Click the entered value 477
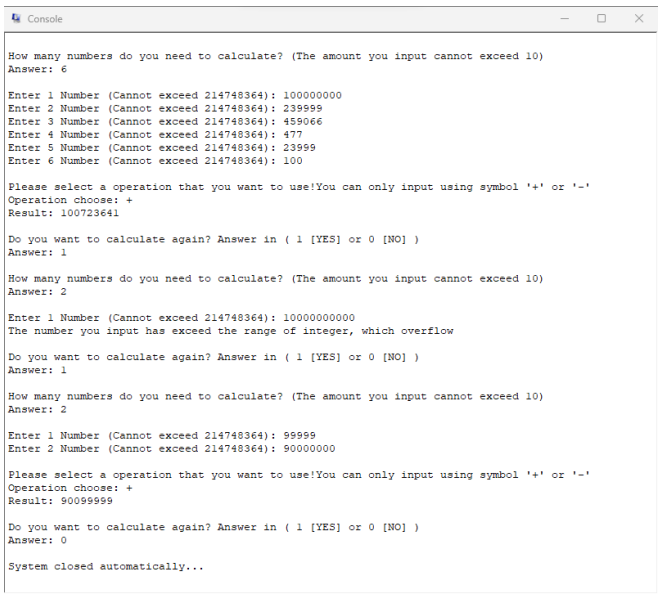The height and width of the screenshot is (597, 662). pos(293,135)
